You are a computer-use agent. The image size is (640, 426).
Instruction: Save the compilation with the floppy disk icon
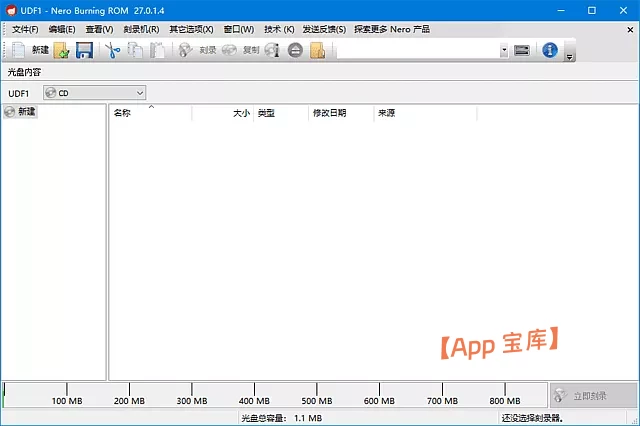[x=84, y=50]
